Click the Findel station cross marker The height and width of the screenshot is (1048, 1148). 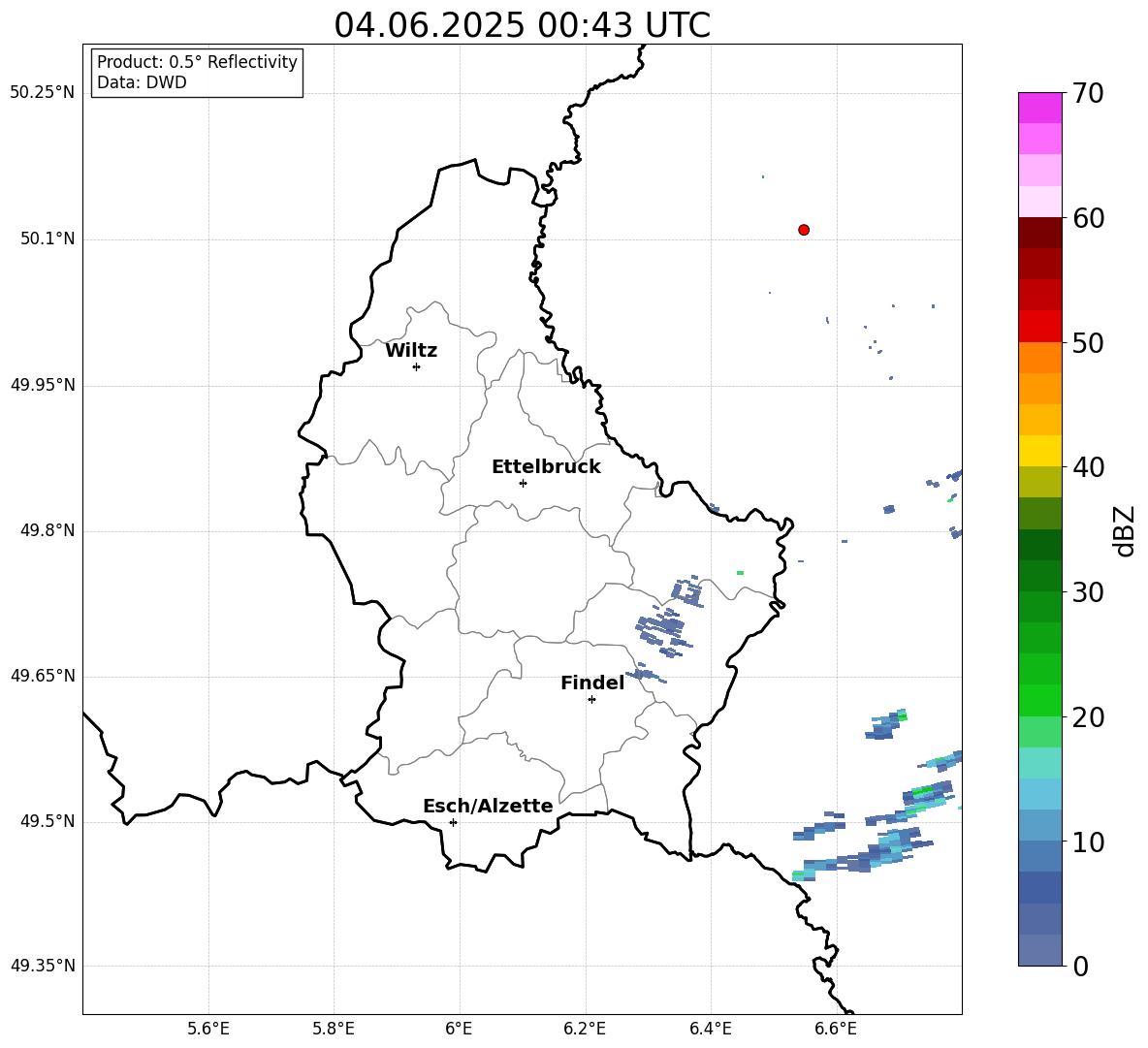tap(591, 700)
